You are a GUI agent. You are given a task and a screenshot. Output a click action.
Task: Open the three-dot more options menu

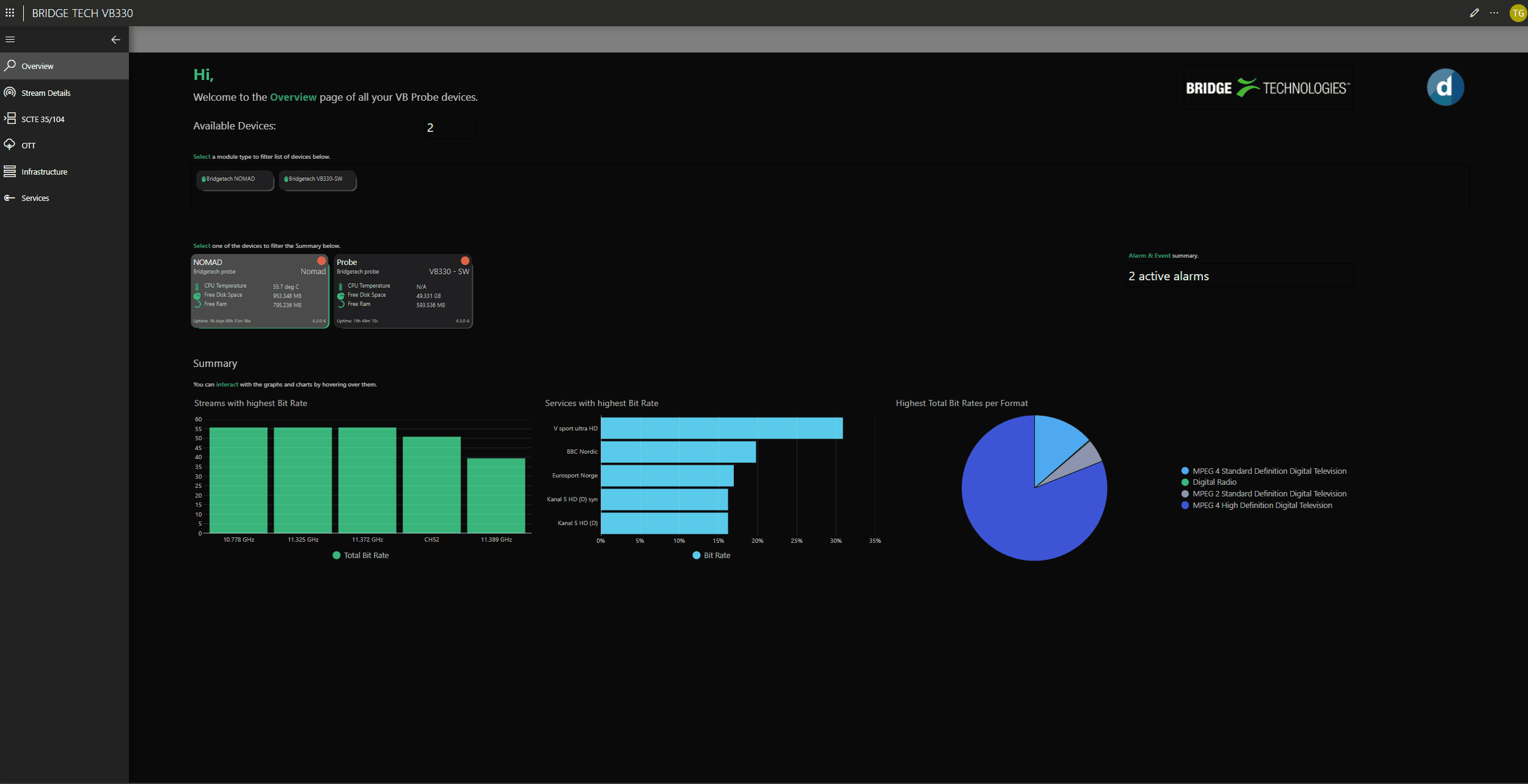click(1494, 13)
